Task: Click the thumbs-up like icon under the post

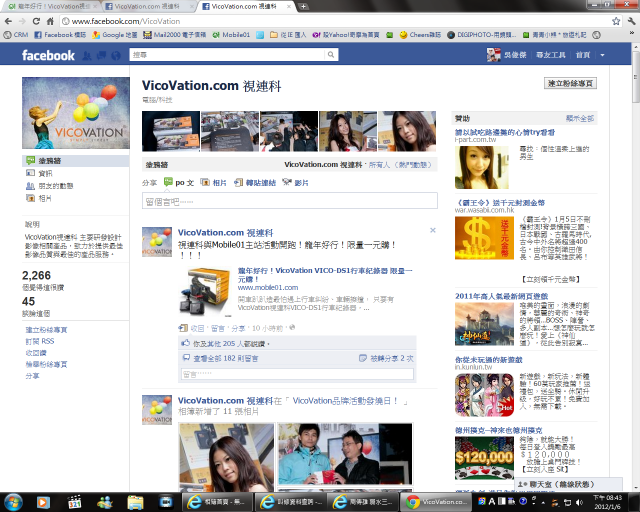Action: [186, 343]
